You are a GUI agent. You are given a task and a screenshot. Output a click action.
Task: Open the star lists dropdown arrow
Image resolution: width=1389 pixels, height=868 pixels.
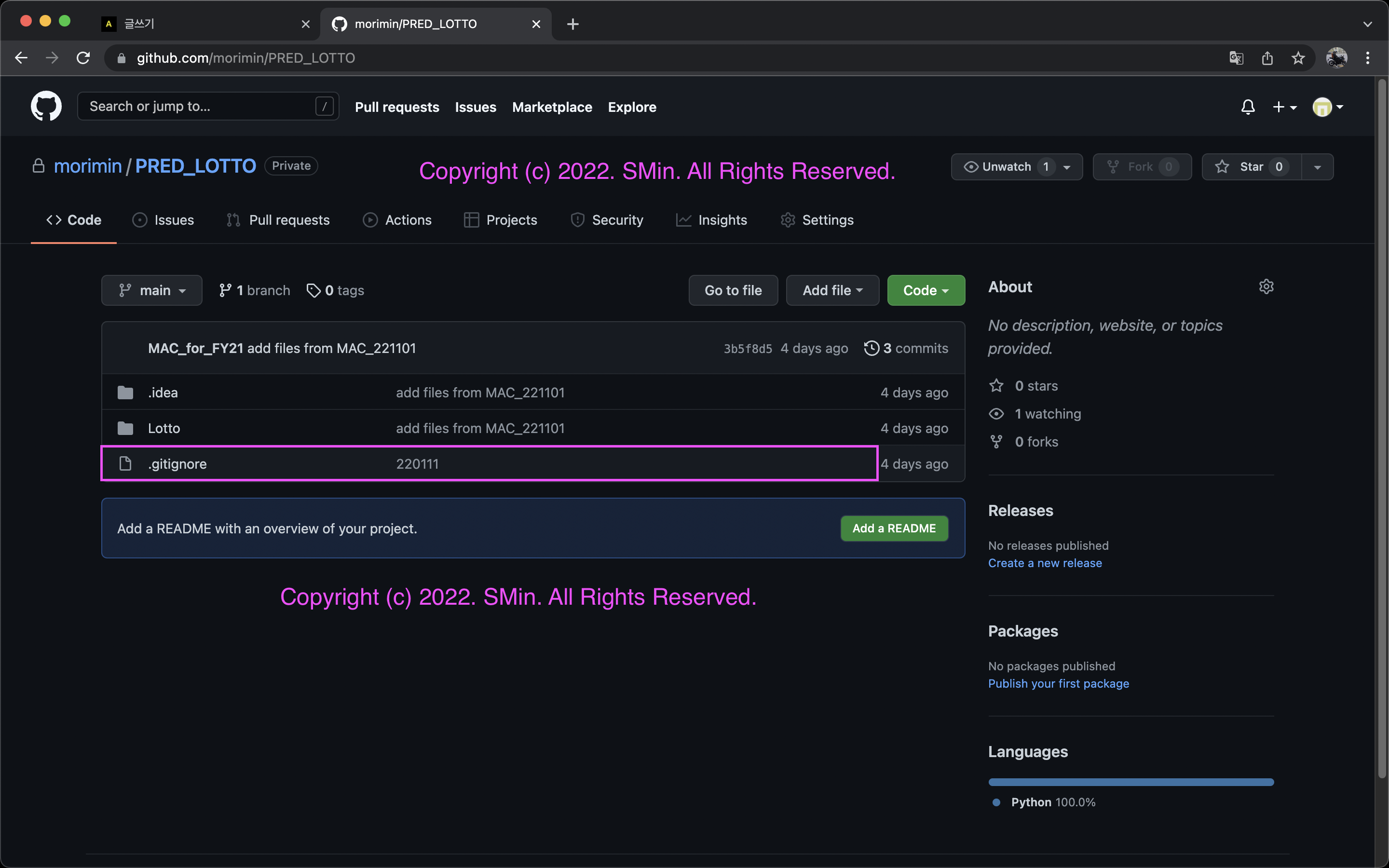click(1317, 167)
